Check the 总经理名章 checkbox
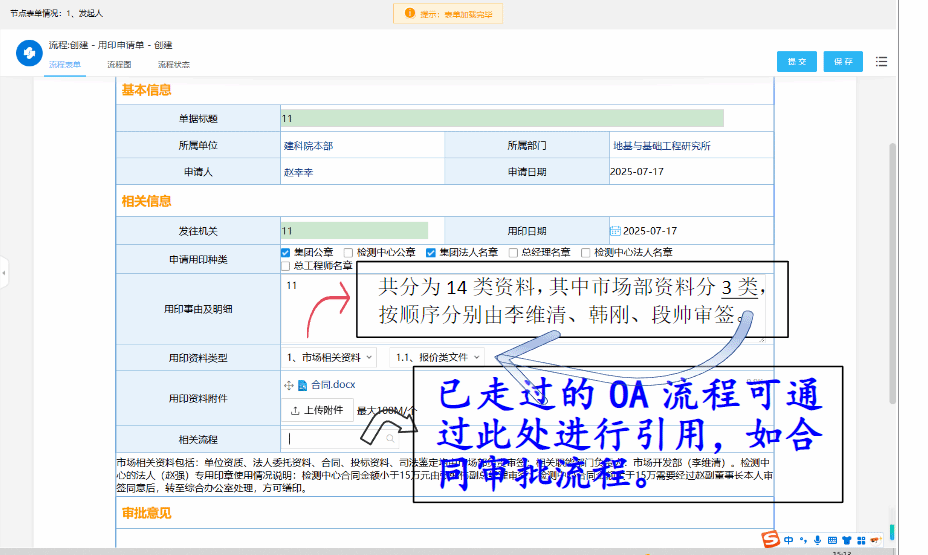928x555 pixels. [513, 253]
